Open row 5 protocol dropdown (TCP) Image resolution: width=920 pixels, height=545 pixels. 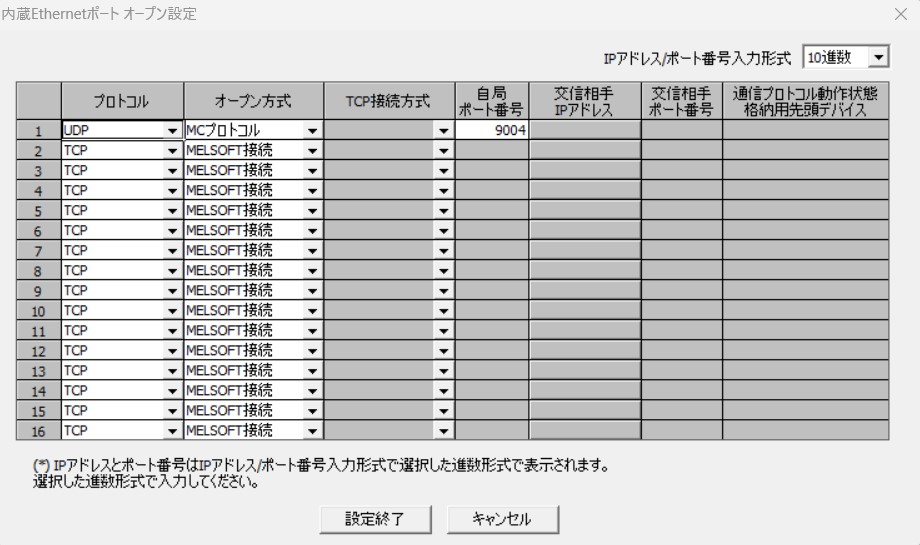point(122,211)
